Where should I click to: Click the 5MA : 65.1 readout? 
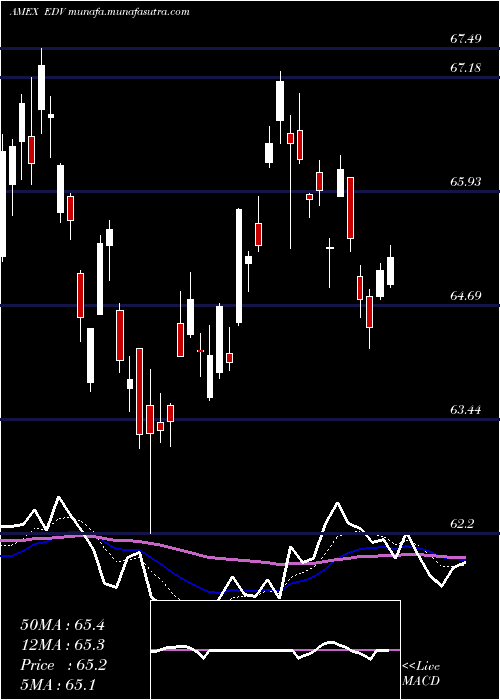(x=58, y=684)
